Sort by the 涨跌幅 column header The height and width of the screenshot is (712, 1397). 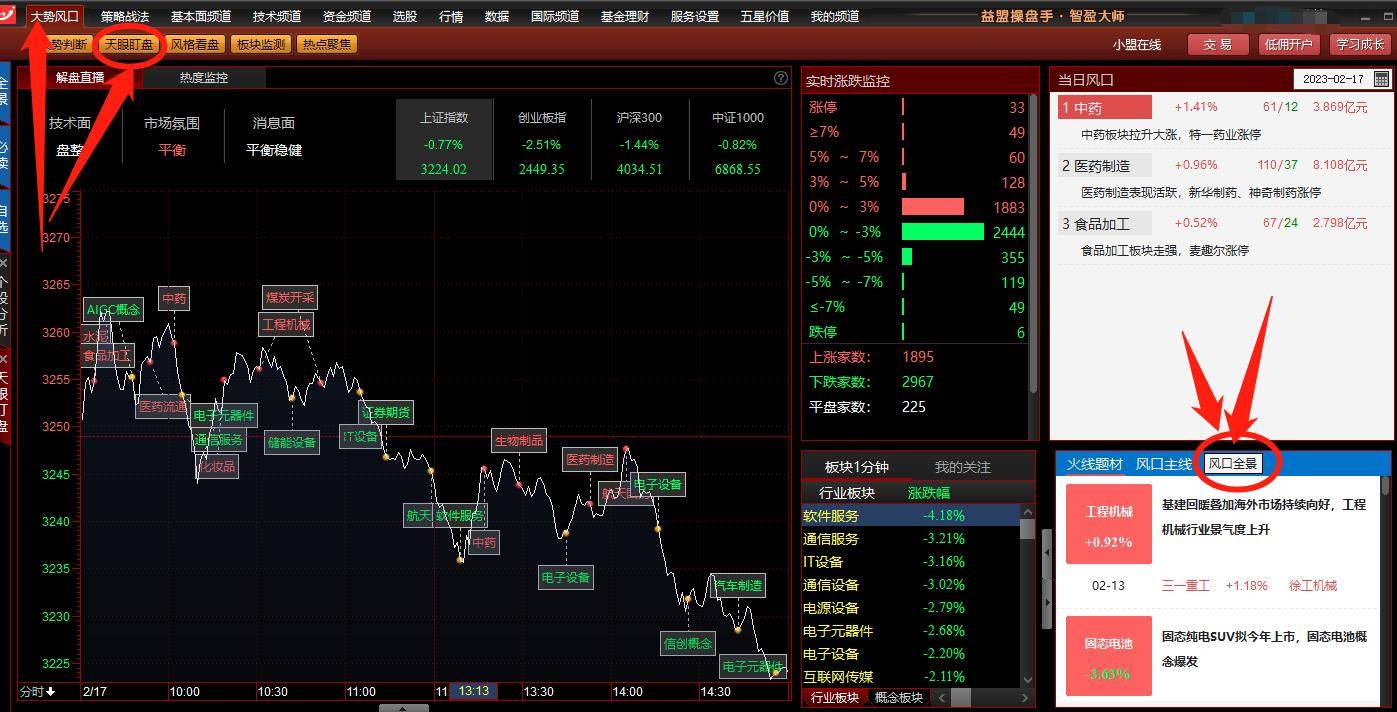coord(928,492)
